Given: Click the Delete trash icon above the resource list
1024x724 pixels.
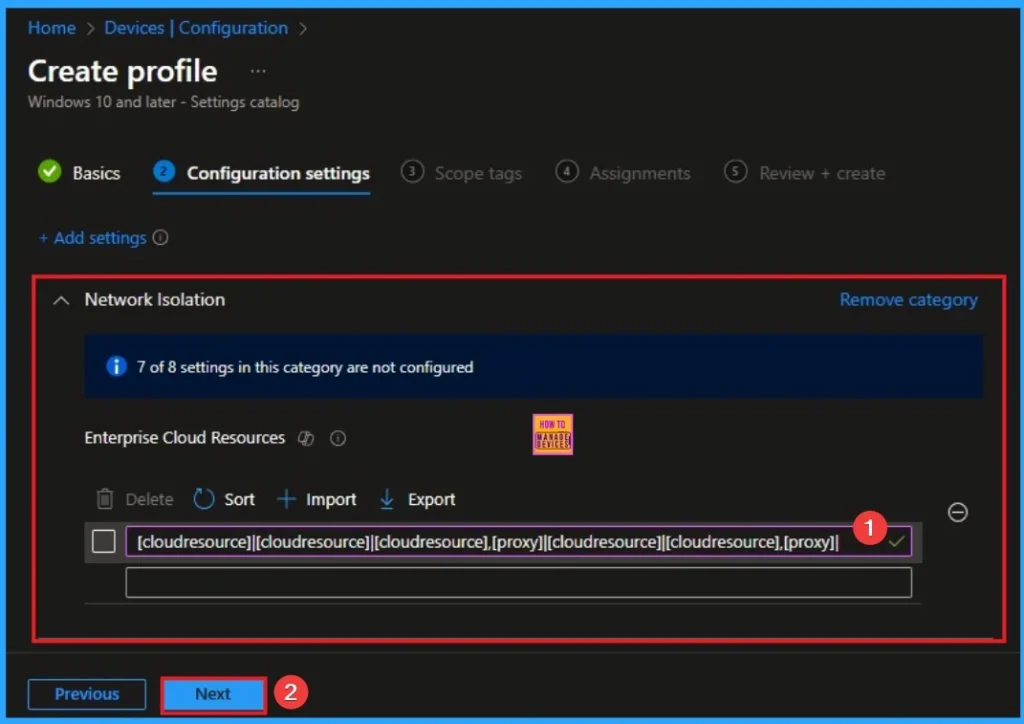Looking at the screenshot, I should coord(104,499).
